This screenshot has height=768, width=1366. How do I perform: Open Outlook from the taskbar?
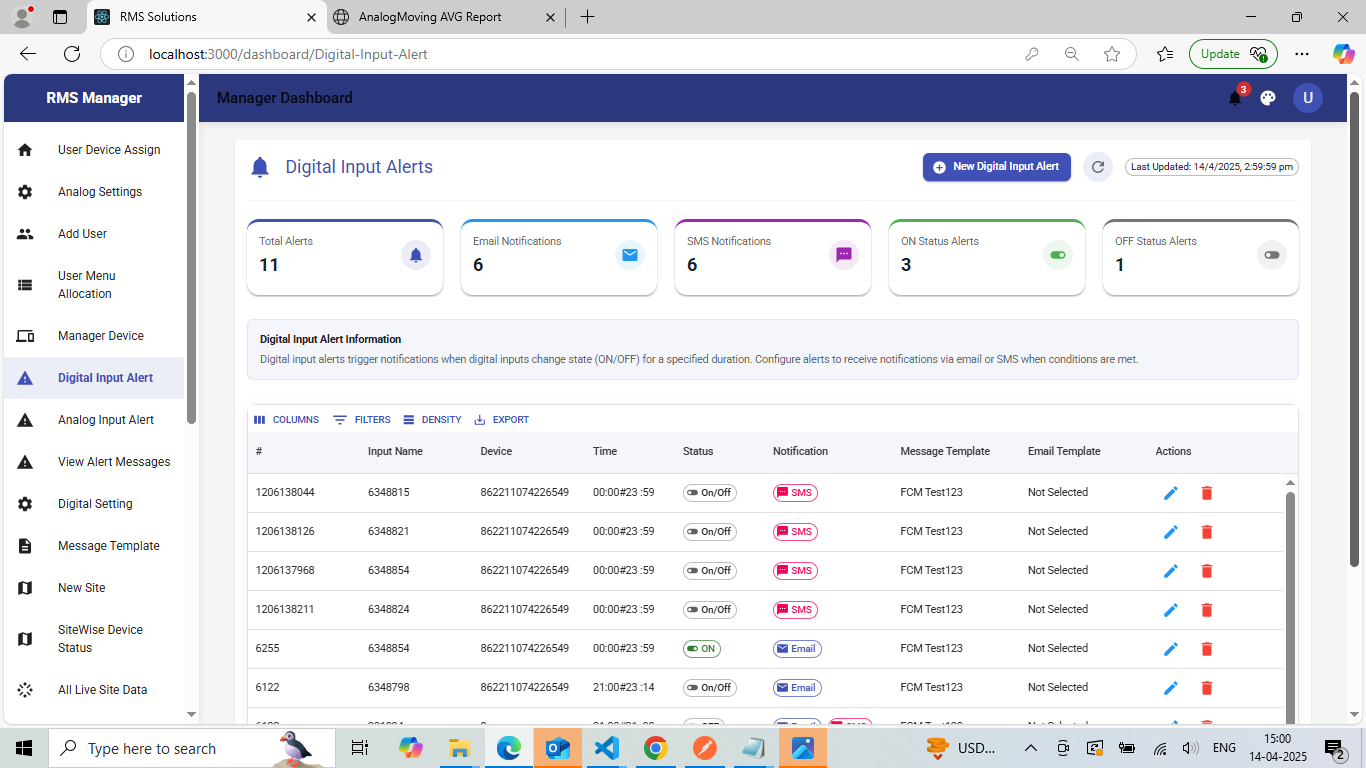[557, 748]
